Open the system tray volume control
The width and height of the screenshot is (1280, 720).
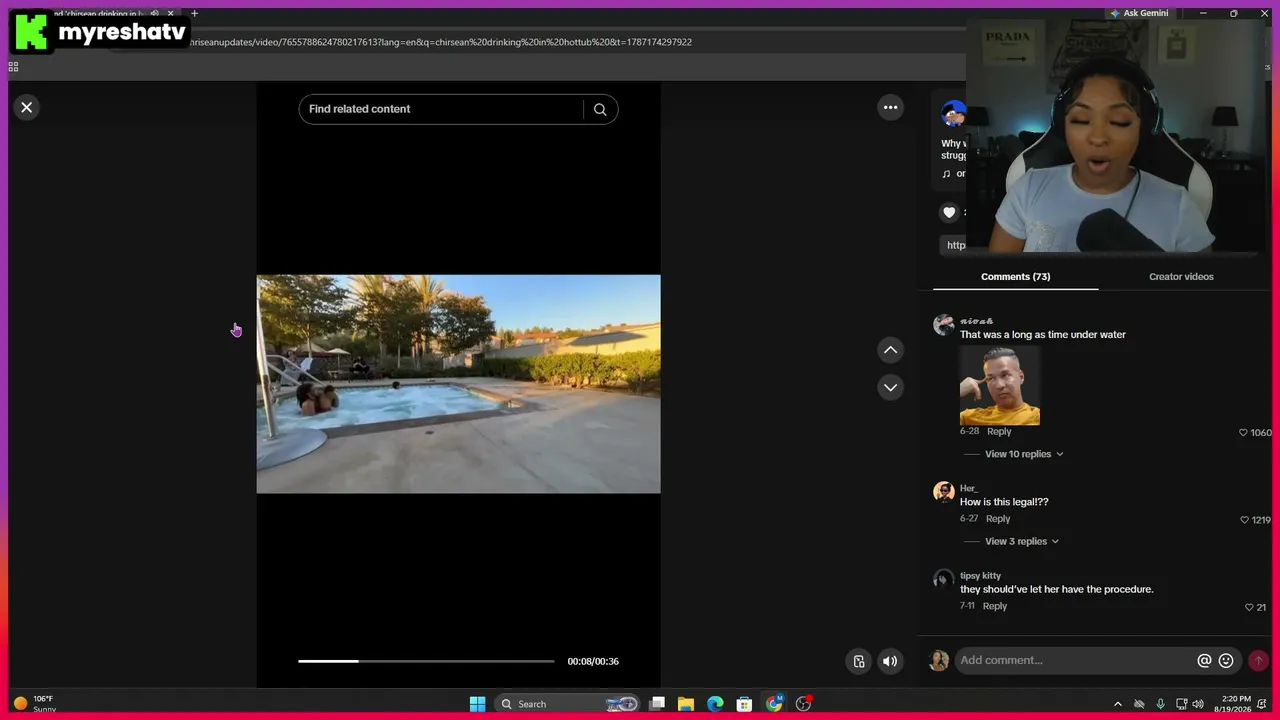pyautogui.click(x=1198, y=704)
